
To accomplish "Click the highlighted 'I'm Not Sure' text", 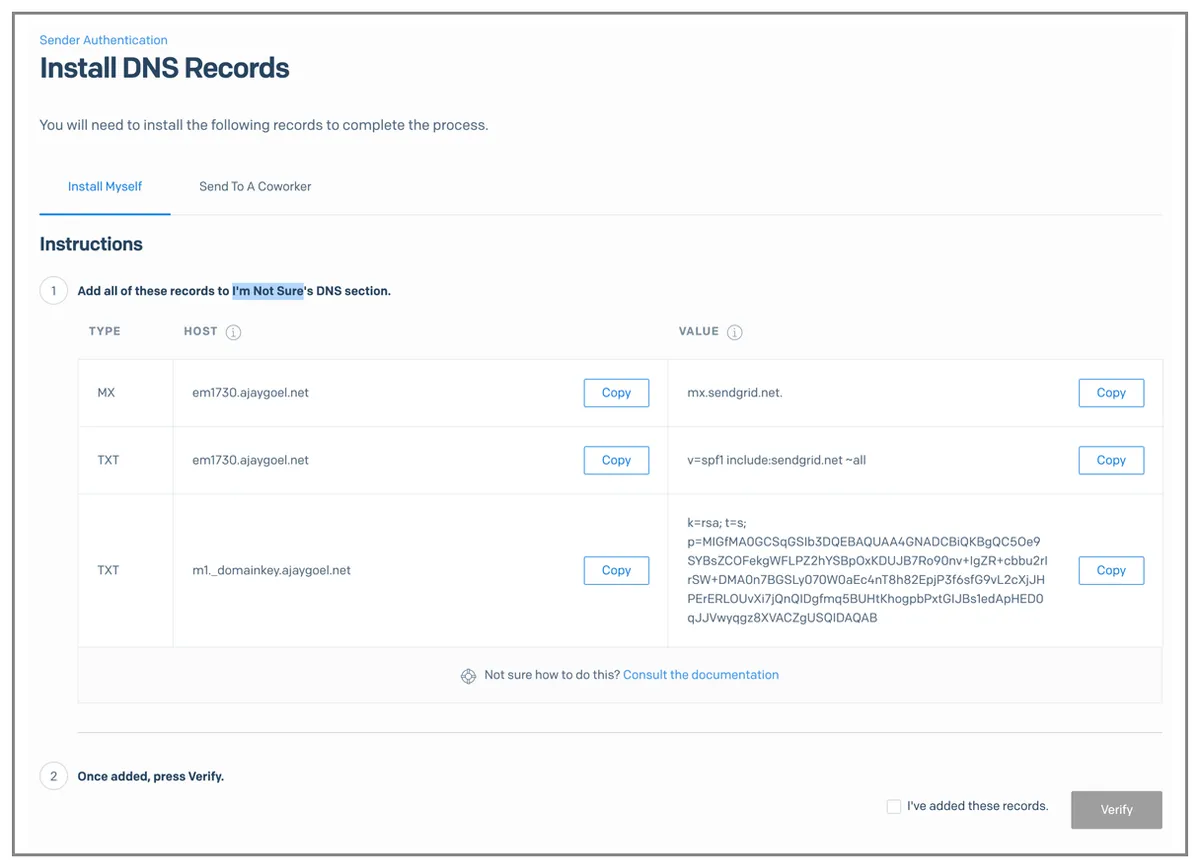I will coord(268,291).
